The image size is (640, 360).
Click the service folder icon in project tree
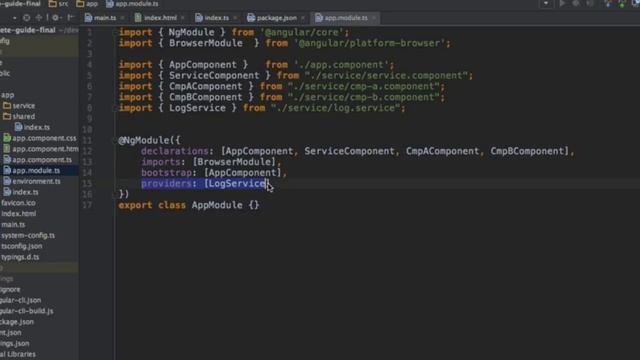tap(7, 105)
